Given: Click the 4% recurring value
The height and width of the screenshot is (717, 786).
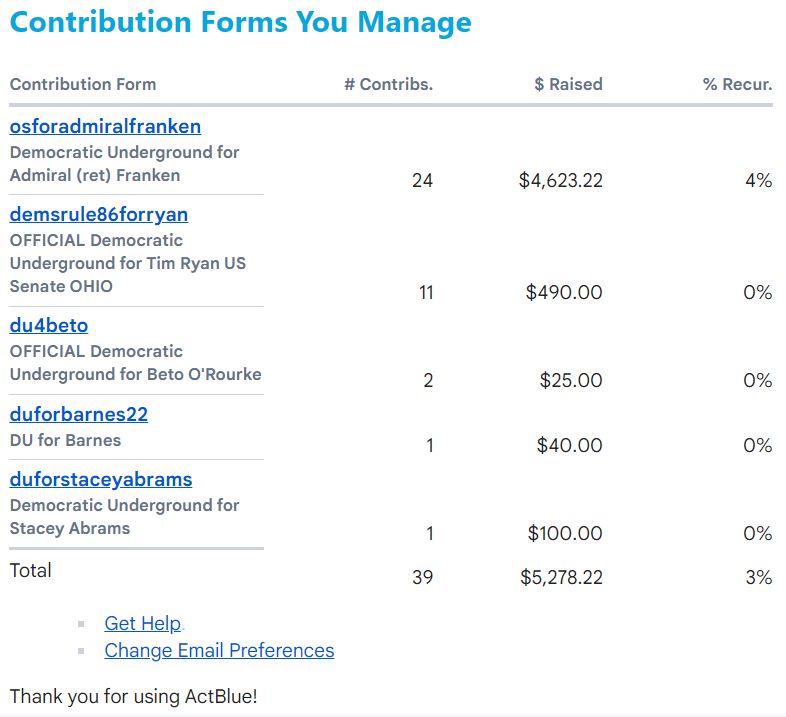Looking at the screenshot, I should [x=759, y=181].
